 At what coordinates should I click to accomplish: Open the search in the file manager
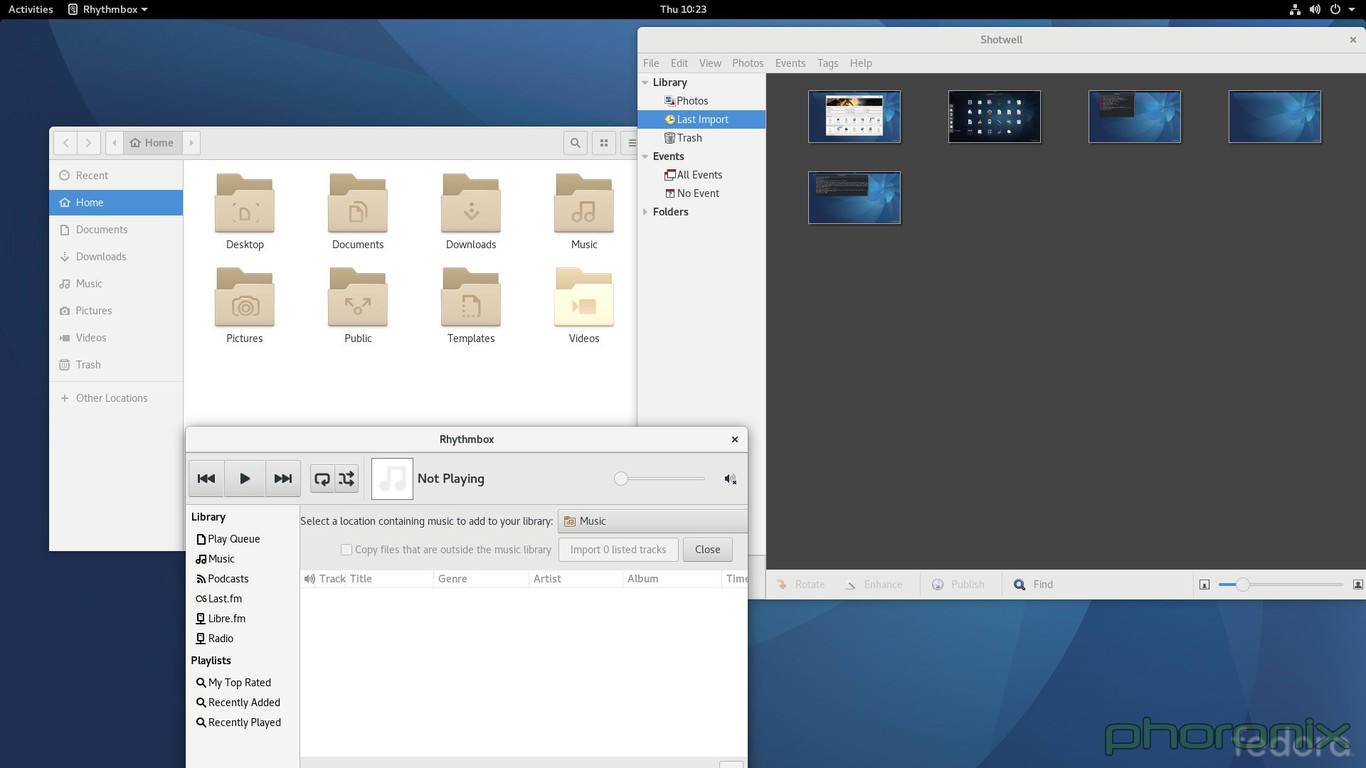pyautogui.click(x=575, y=143)
